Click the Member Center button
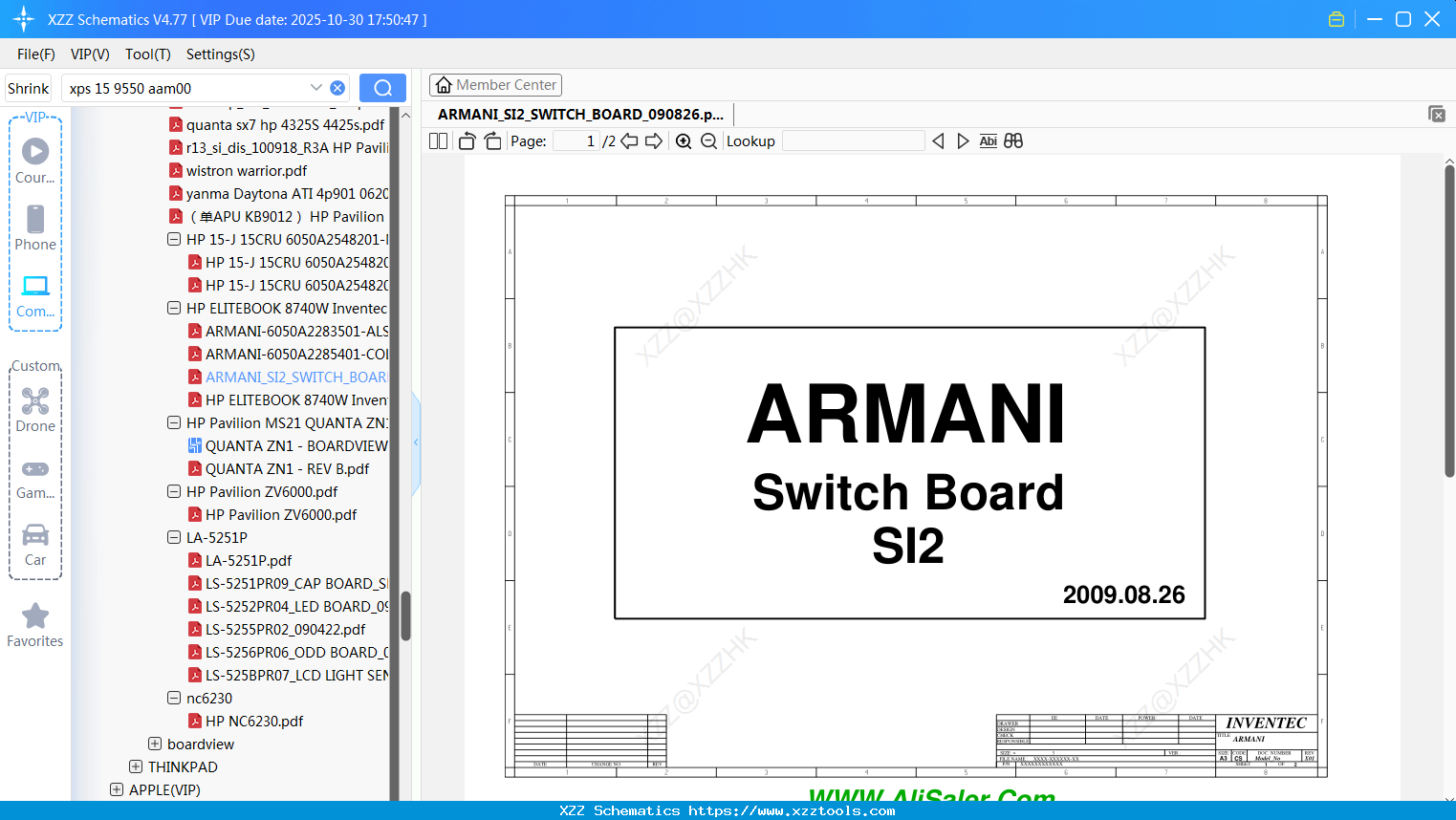Image resolution: width=1456 pixels, height=820 pixels. (495, 85)
